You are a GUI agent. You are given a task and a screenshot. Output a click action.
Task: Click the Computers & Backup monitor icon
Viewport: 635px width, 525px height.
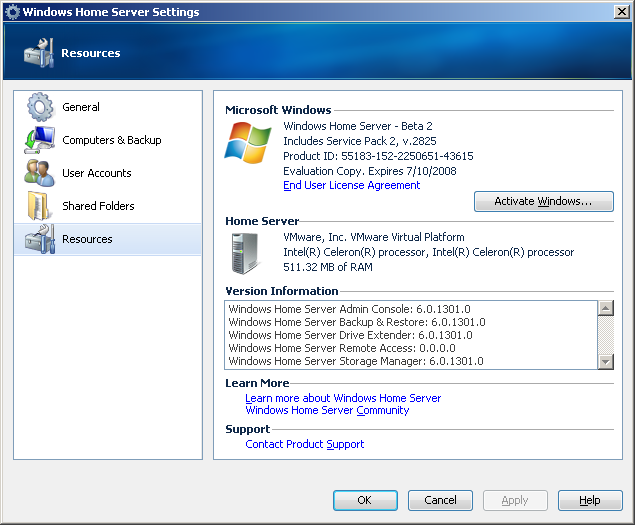coord(40,140)
